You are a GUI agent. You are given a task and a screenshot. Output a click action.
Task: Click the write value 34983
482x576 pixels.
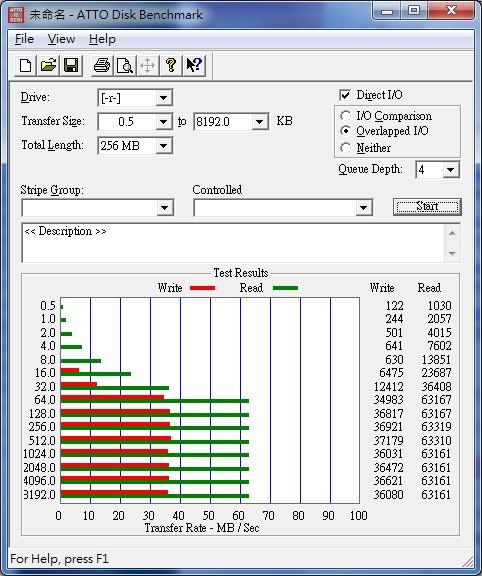click(388, 400)
